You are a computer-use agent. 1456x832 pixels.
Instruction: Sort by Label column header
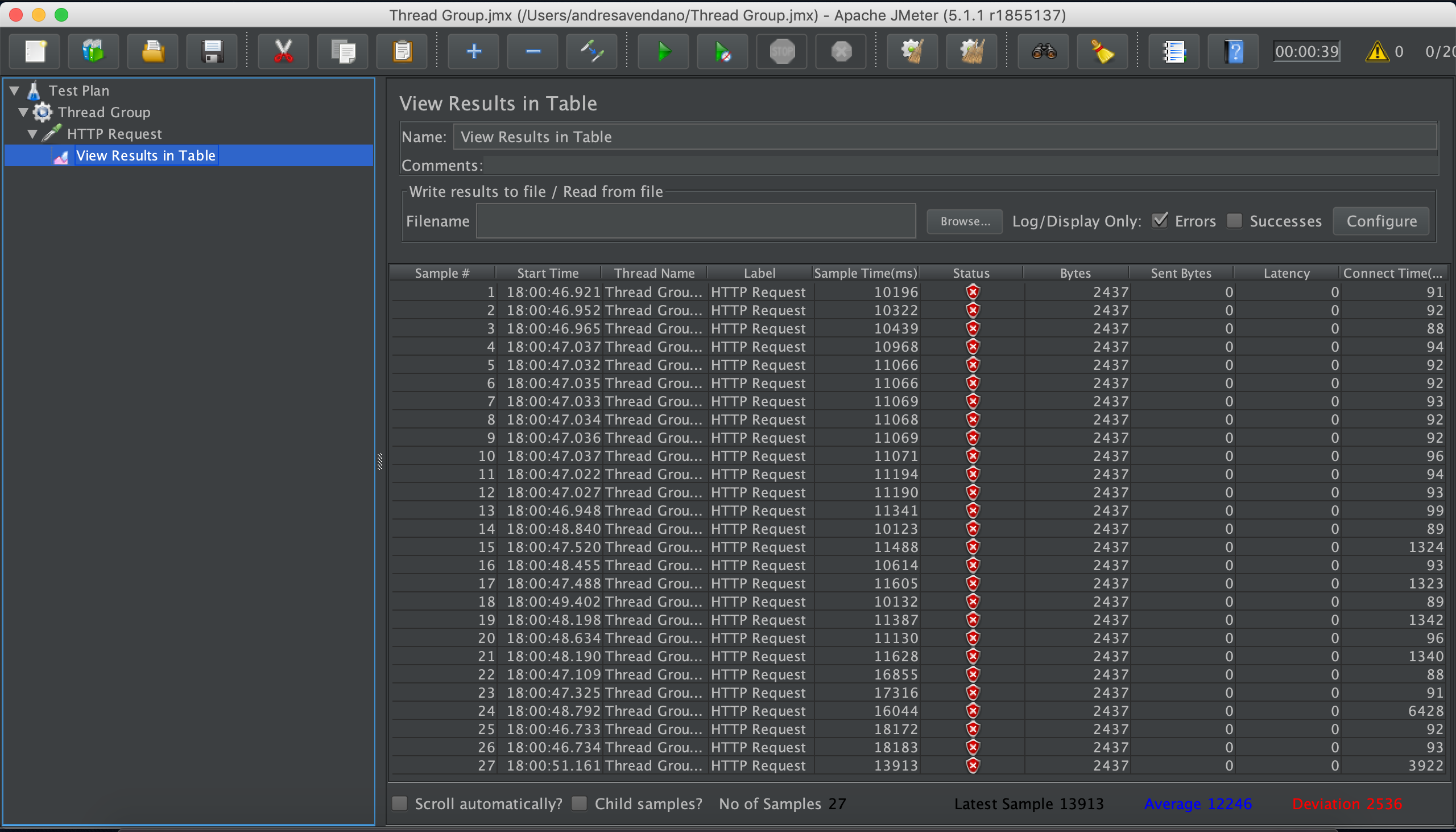pos(759,273)
